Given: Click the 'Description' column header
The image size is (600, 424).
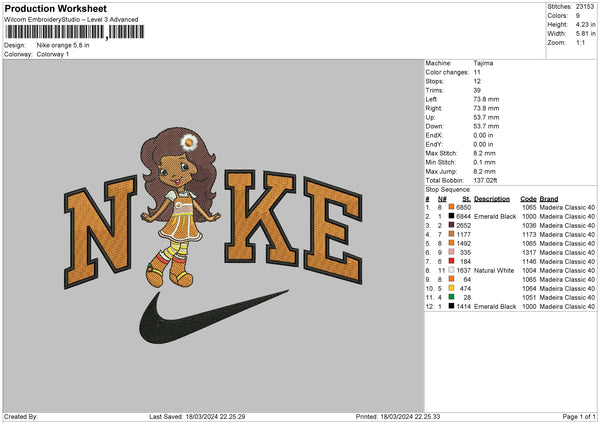Looking at the screenshot, I should click(x=492, y=199).
